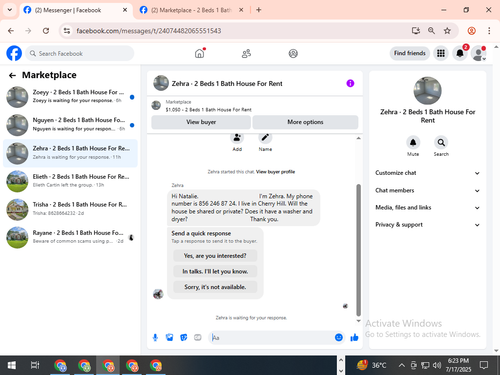Click the Facebook logo icon
Screen dimensions: 500x375
(x=14, y=53)
